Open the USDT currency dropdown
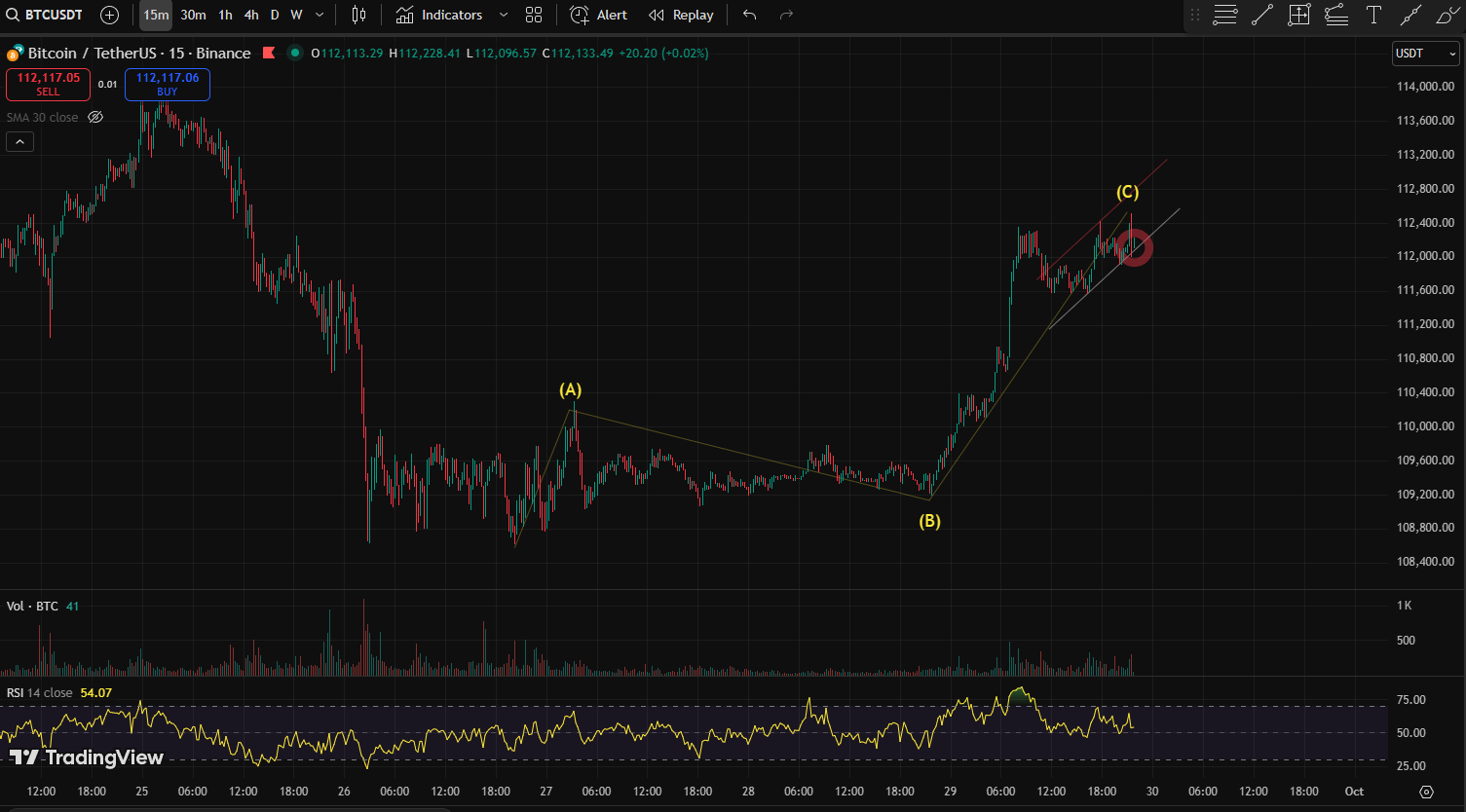 click(1425, 54)
